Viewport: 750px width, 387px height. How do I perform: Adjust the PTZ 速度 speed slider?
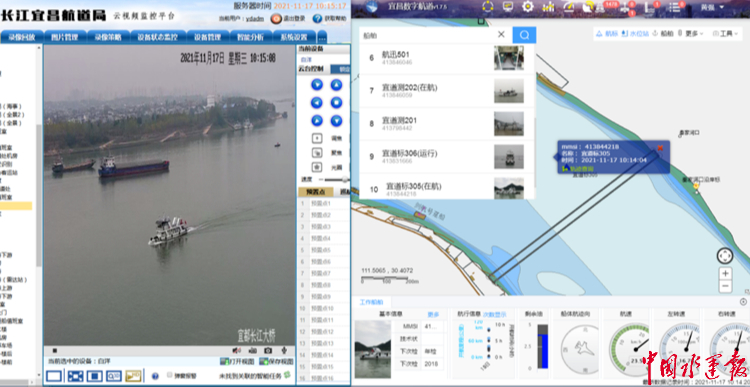pyautogui.click(x=337, y=179)
